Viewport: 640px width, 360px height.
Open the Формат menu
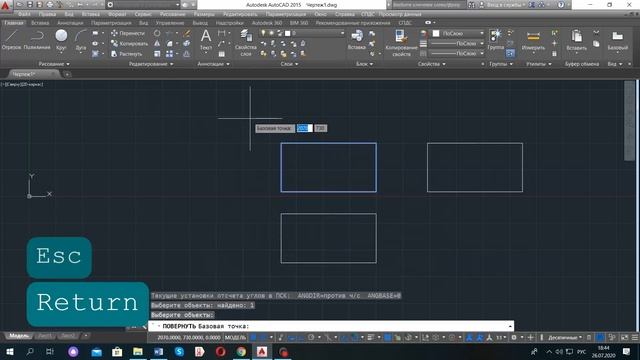pyautogui.click(x=117, y=14)
